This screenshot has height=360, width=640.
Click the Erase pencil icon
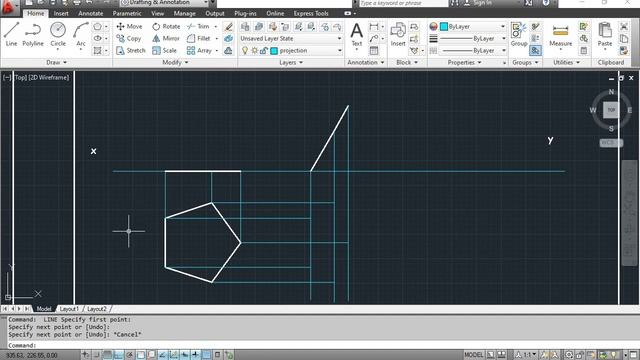(229, 27)
